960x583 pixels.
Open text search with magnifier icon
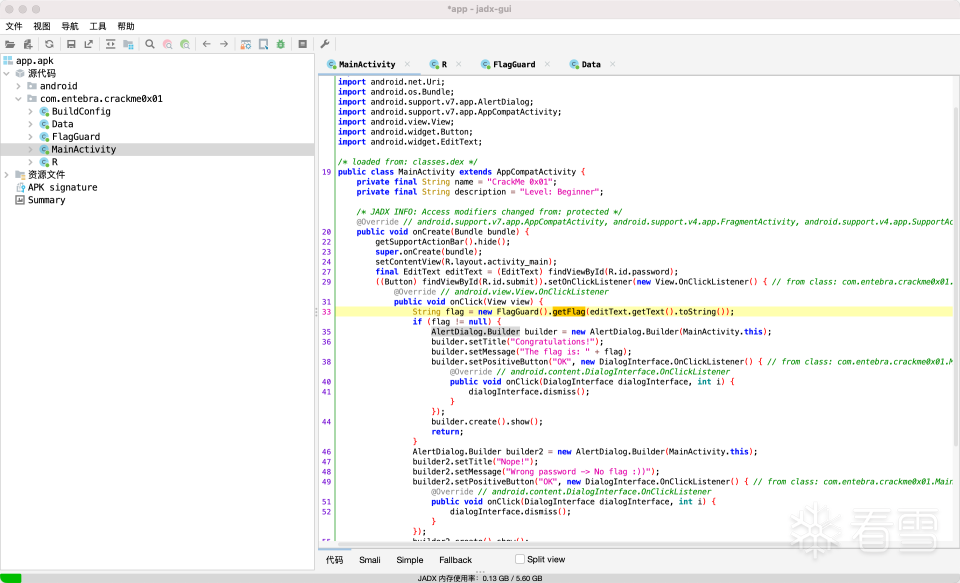150,44
